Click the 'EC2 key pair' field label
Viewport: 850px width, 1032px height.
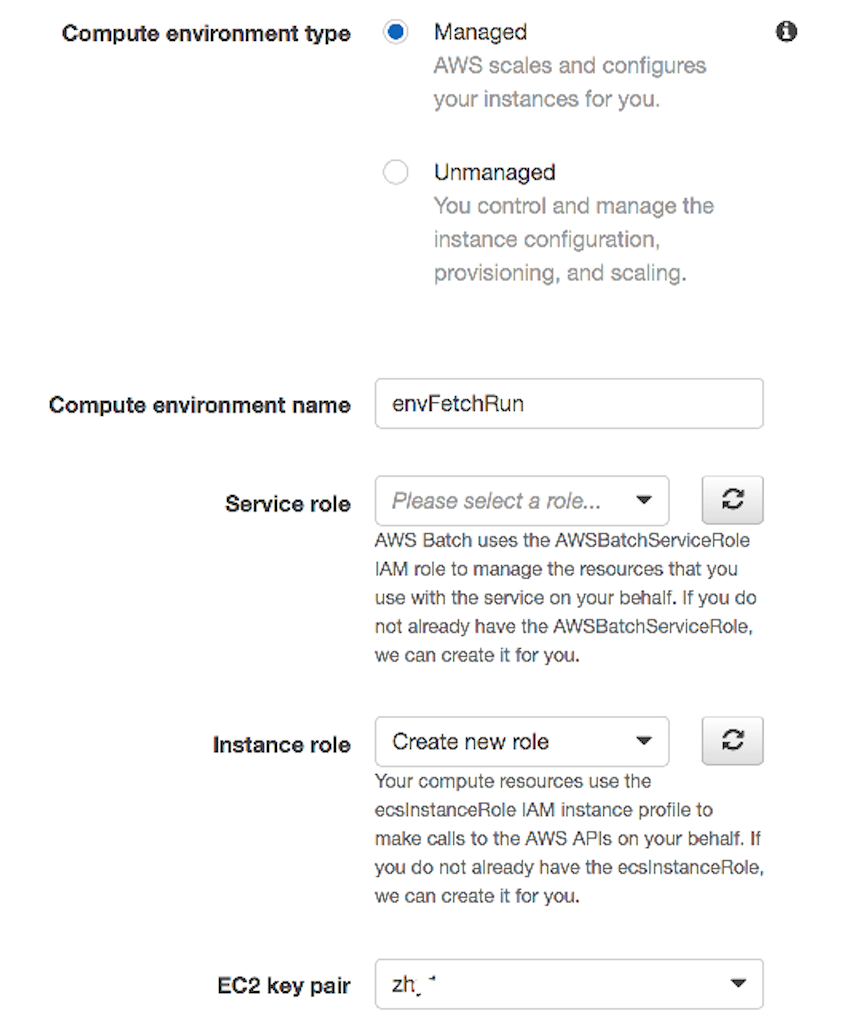(x=284, y=985)
